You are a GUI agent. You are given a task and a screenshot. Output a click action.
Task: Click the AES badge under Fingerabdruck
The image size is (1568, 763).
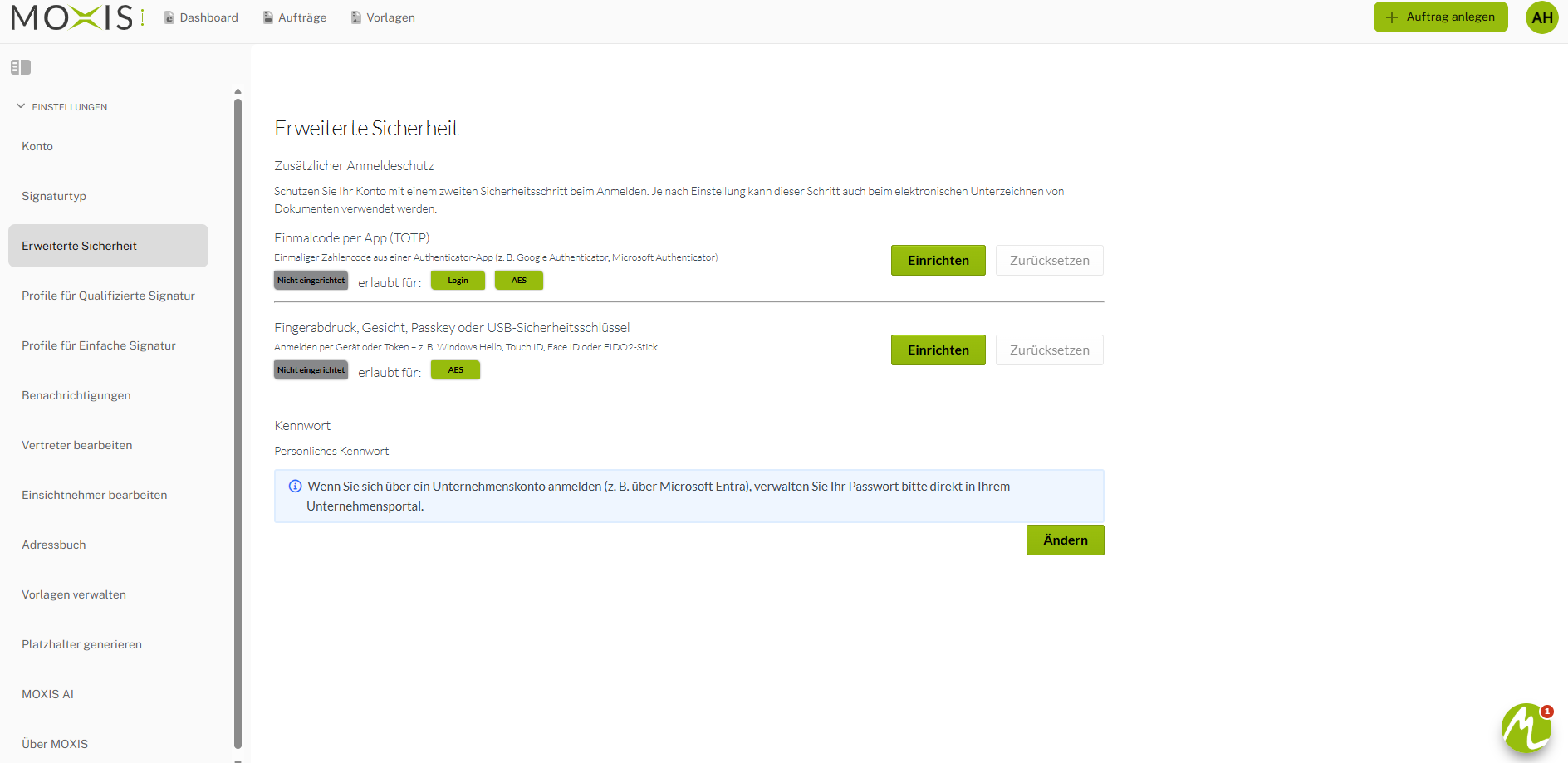(x=456, y=370)
